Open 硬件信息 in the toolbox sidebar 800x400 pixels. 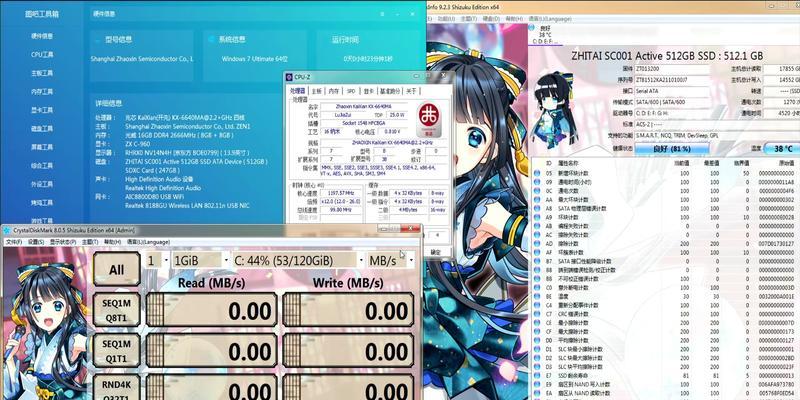42,36
